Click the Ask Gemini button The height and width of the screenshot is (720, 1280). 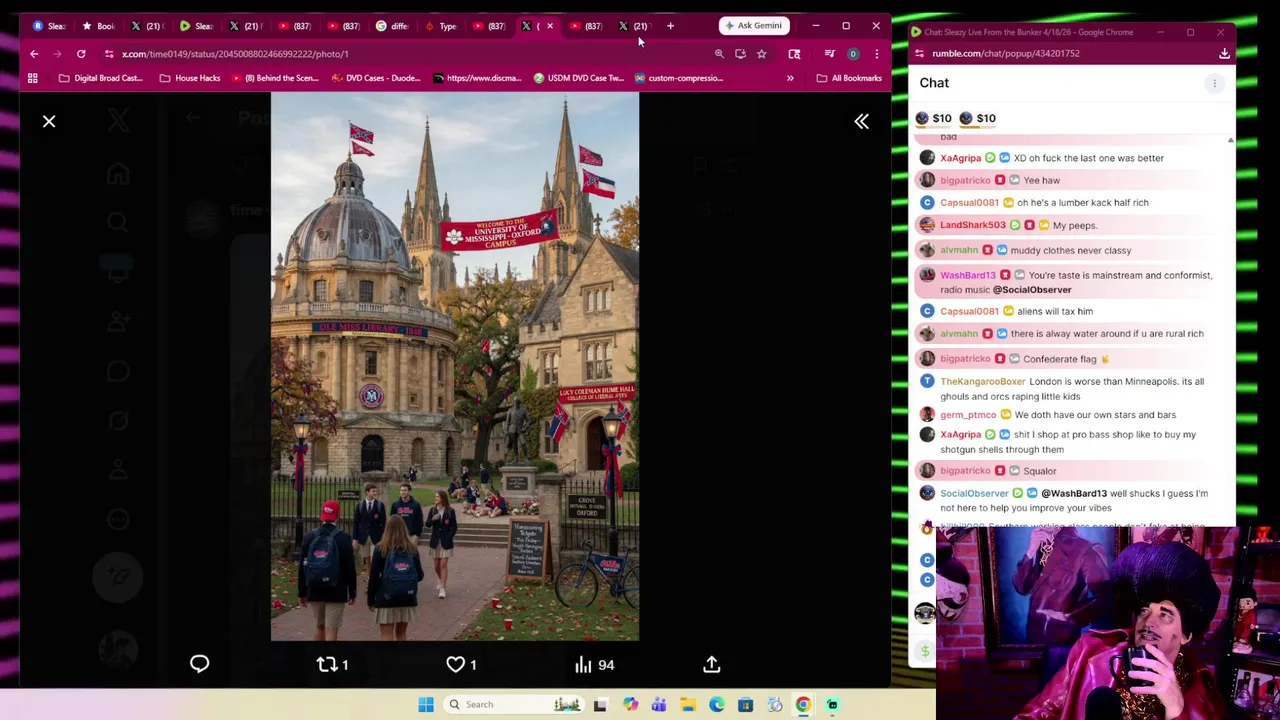(754, 25)
